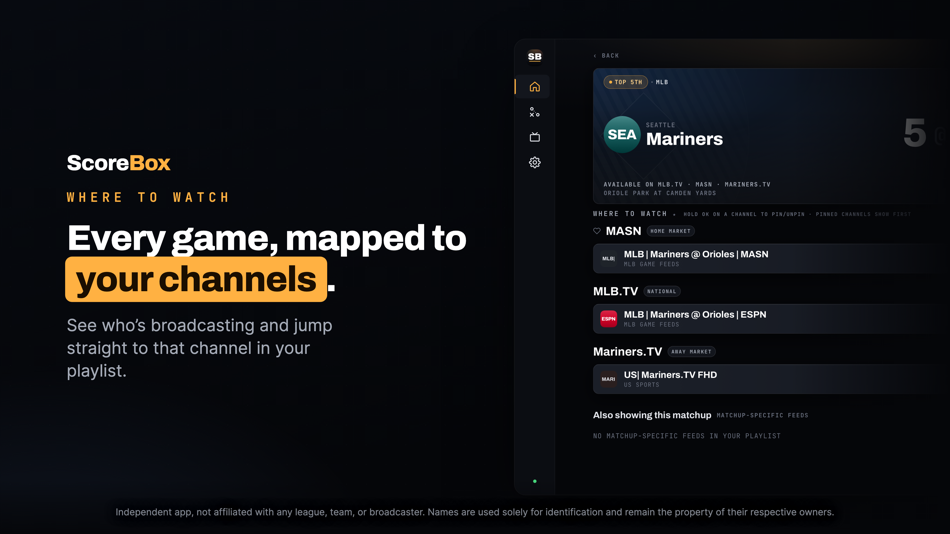Click the AWAY MARKET tag
950x534 pixels.
pyautogui.click(x=691, y=352)
